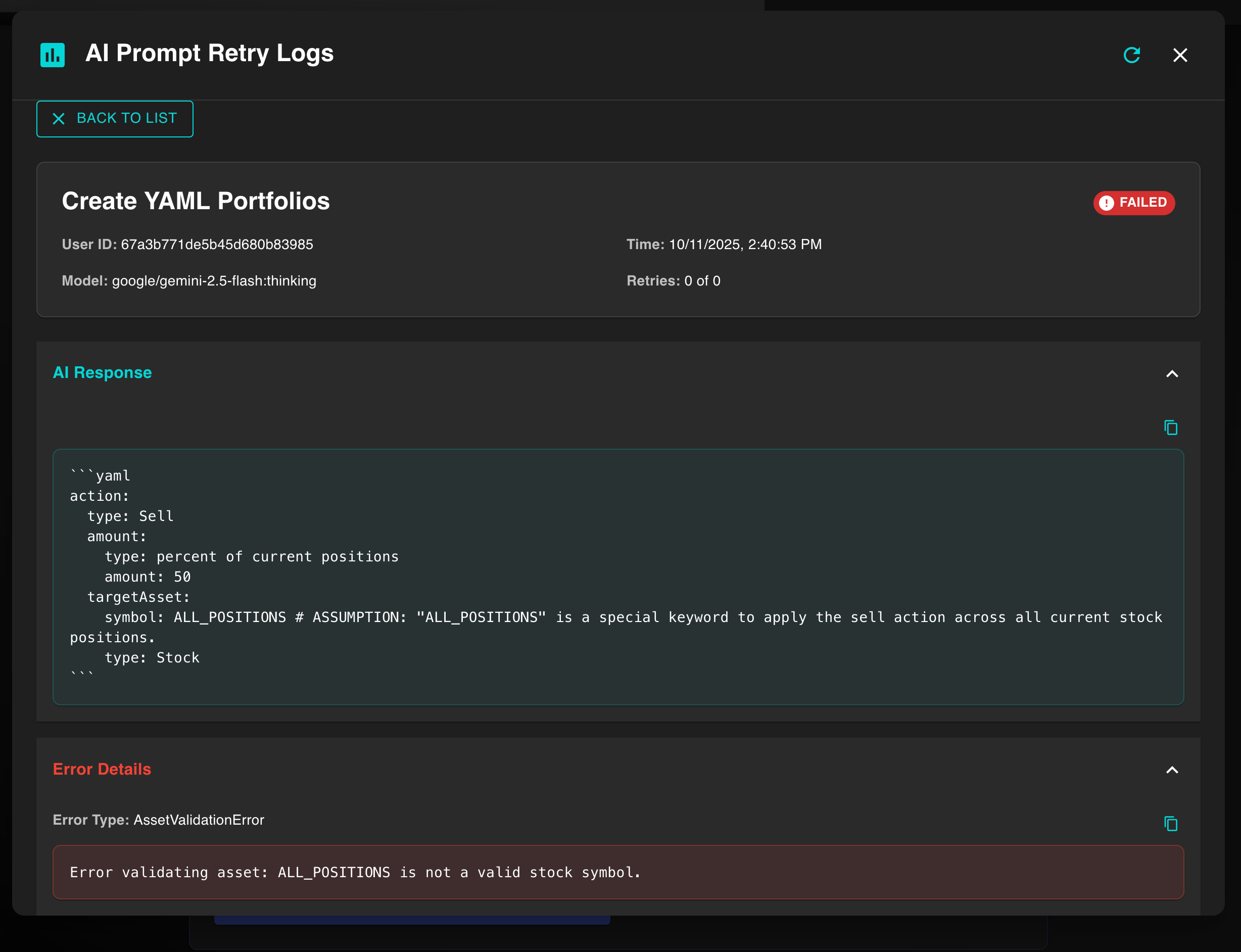Click the X icon inside Back to List
This screenshot has width=1241, height=952.
[59, 118]
